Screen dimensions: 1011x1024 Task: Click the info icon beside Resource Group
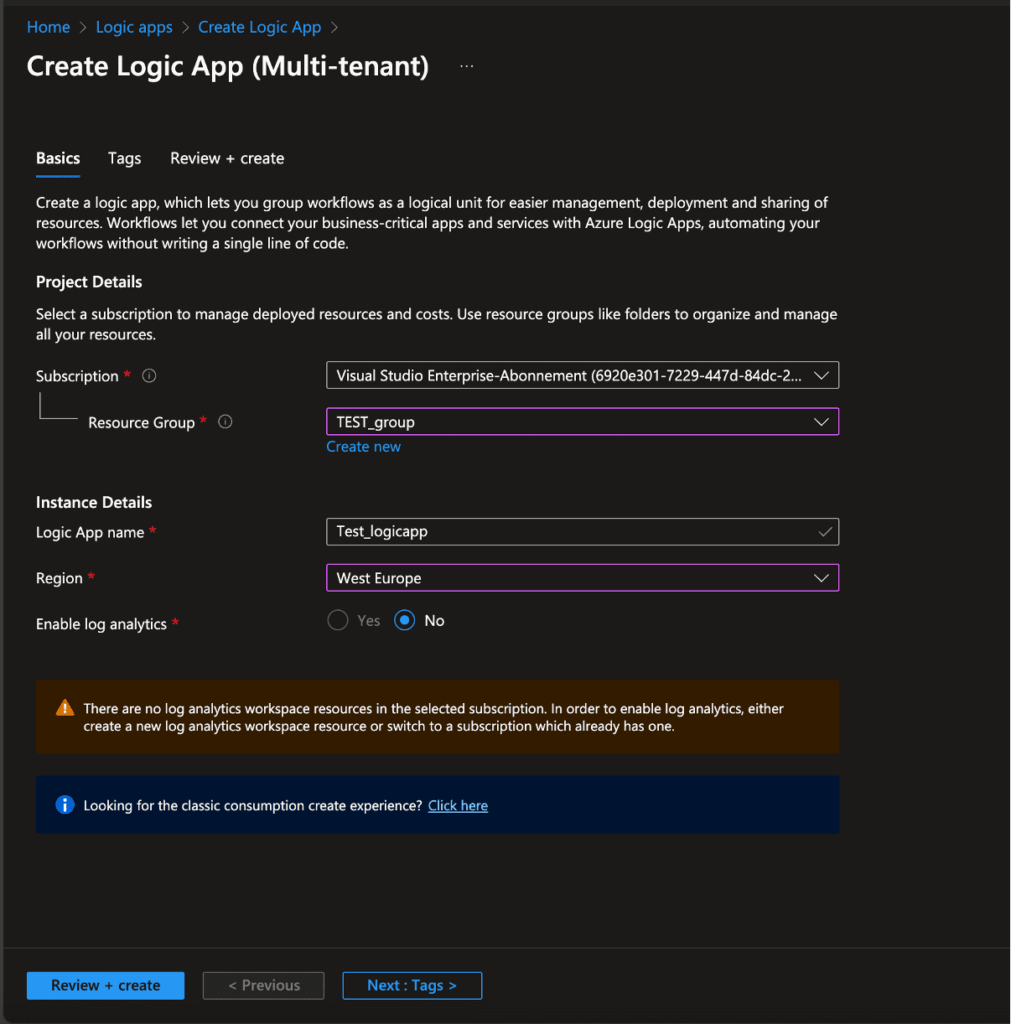coord(225,422)
